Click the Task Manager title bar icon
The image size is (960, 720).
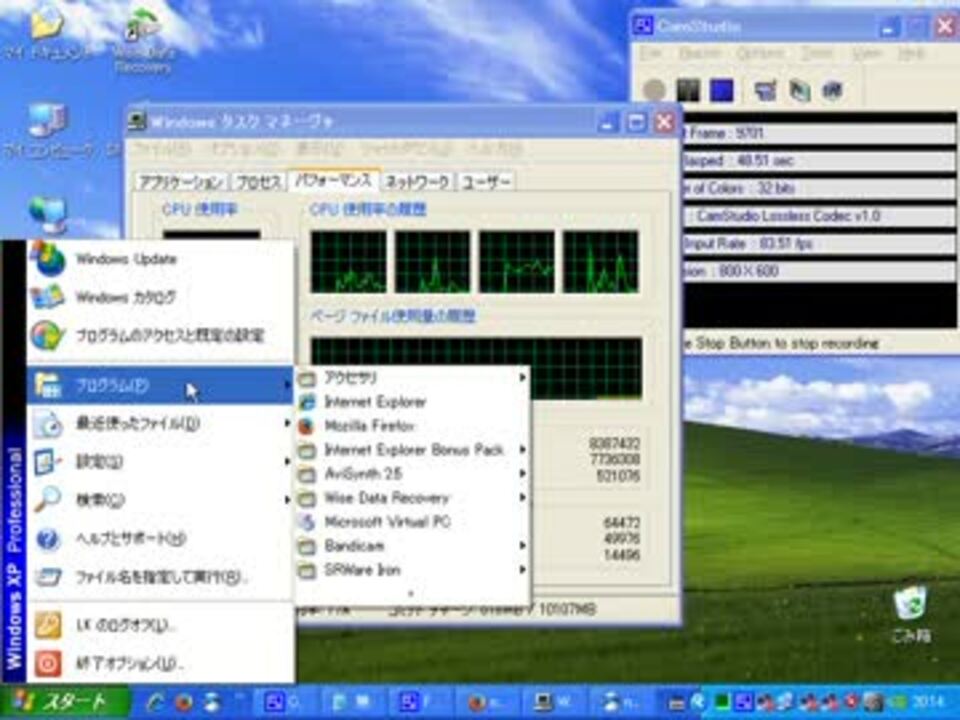point(137,121)
